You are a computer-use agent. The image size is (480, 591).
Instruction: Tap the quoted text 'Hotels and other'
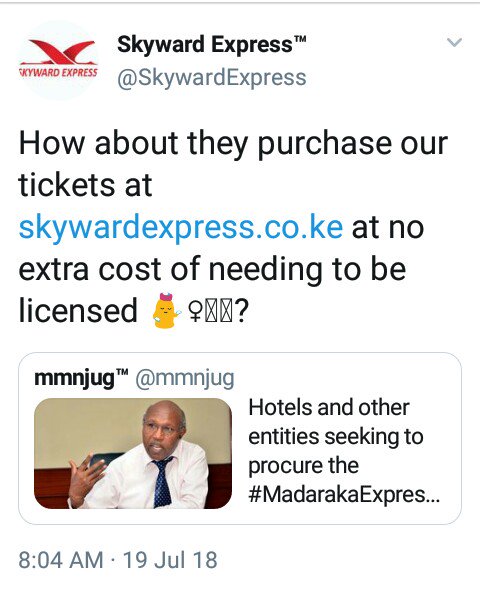point(329,407)
